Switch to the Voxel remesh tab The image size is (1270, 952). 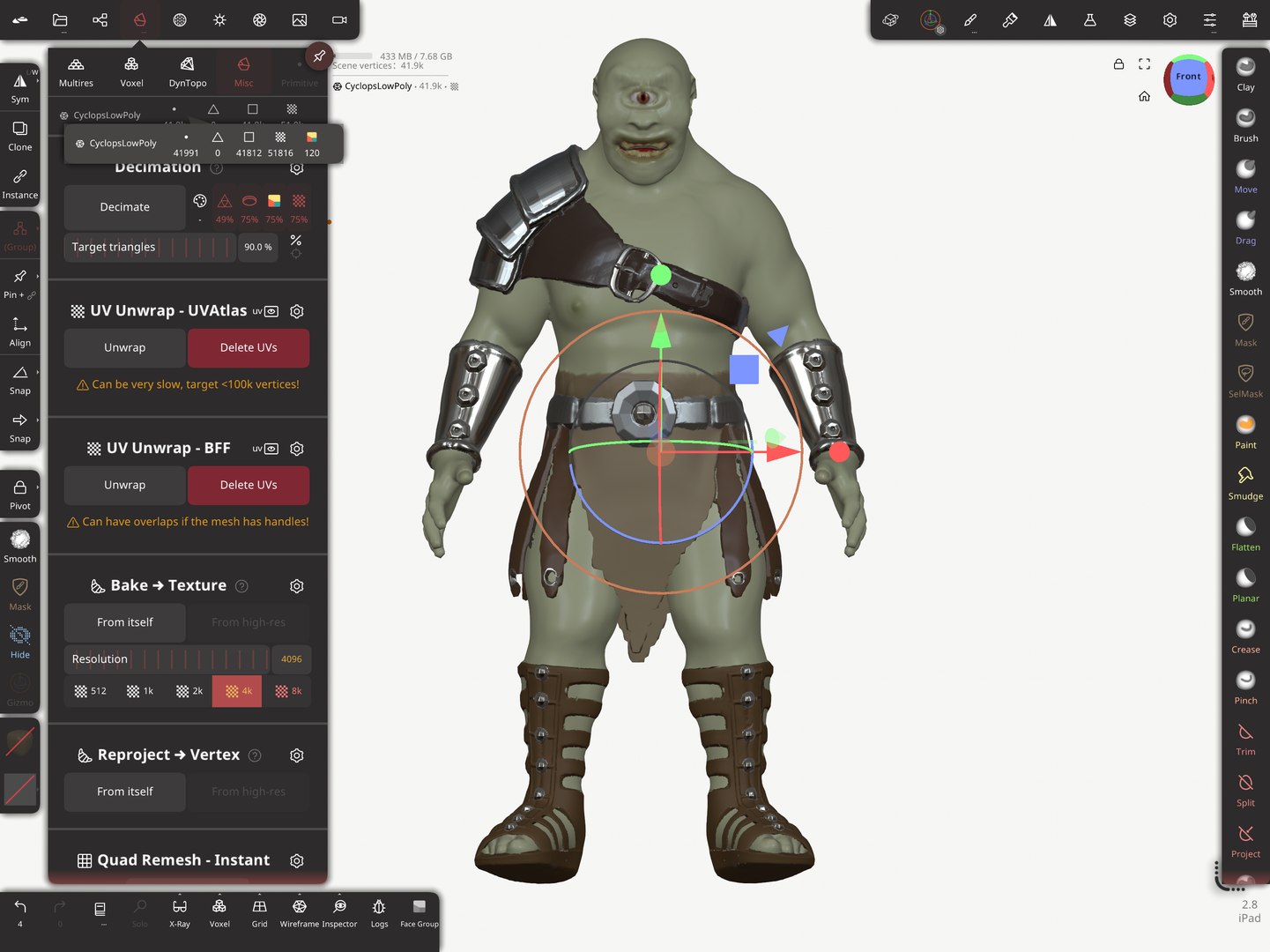click(x=131, y=72)
